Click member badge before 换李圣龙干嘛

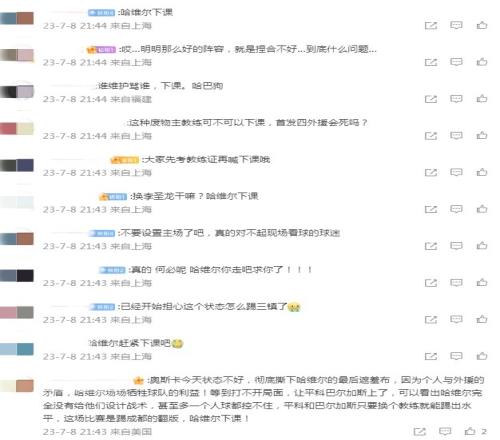tap(113, 197)
